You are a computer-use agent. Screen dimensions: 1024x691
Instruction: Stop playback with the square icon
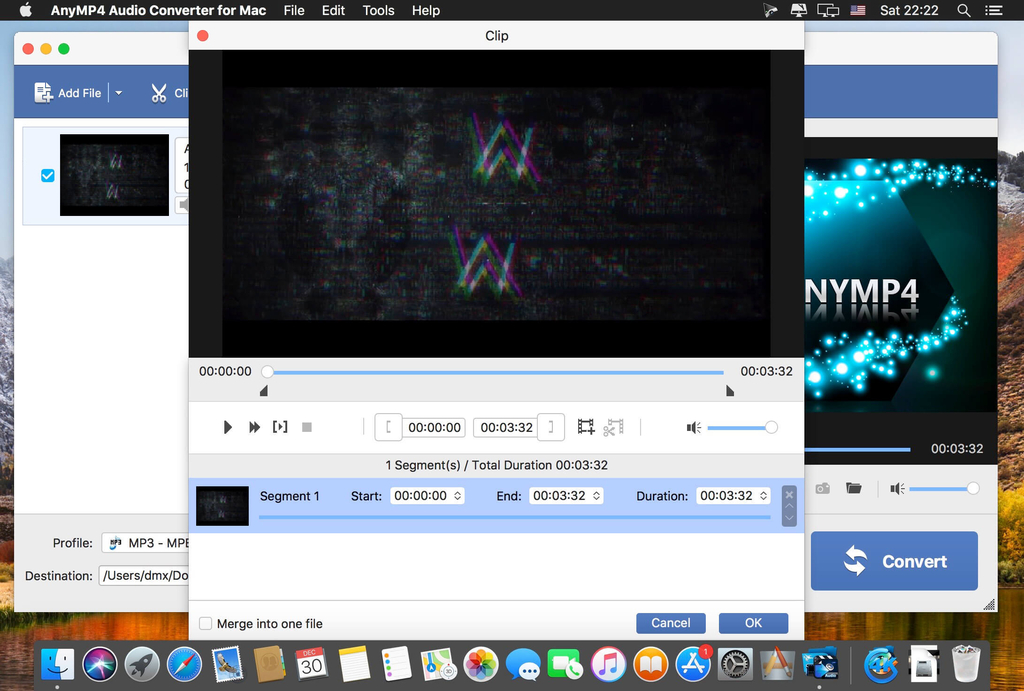pyautogui.click(x=307, y=427)
